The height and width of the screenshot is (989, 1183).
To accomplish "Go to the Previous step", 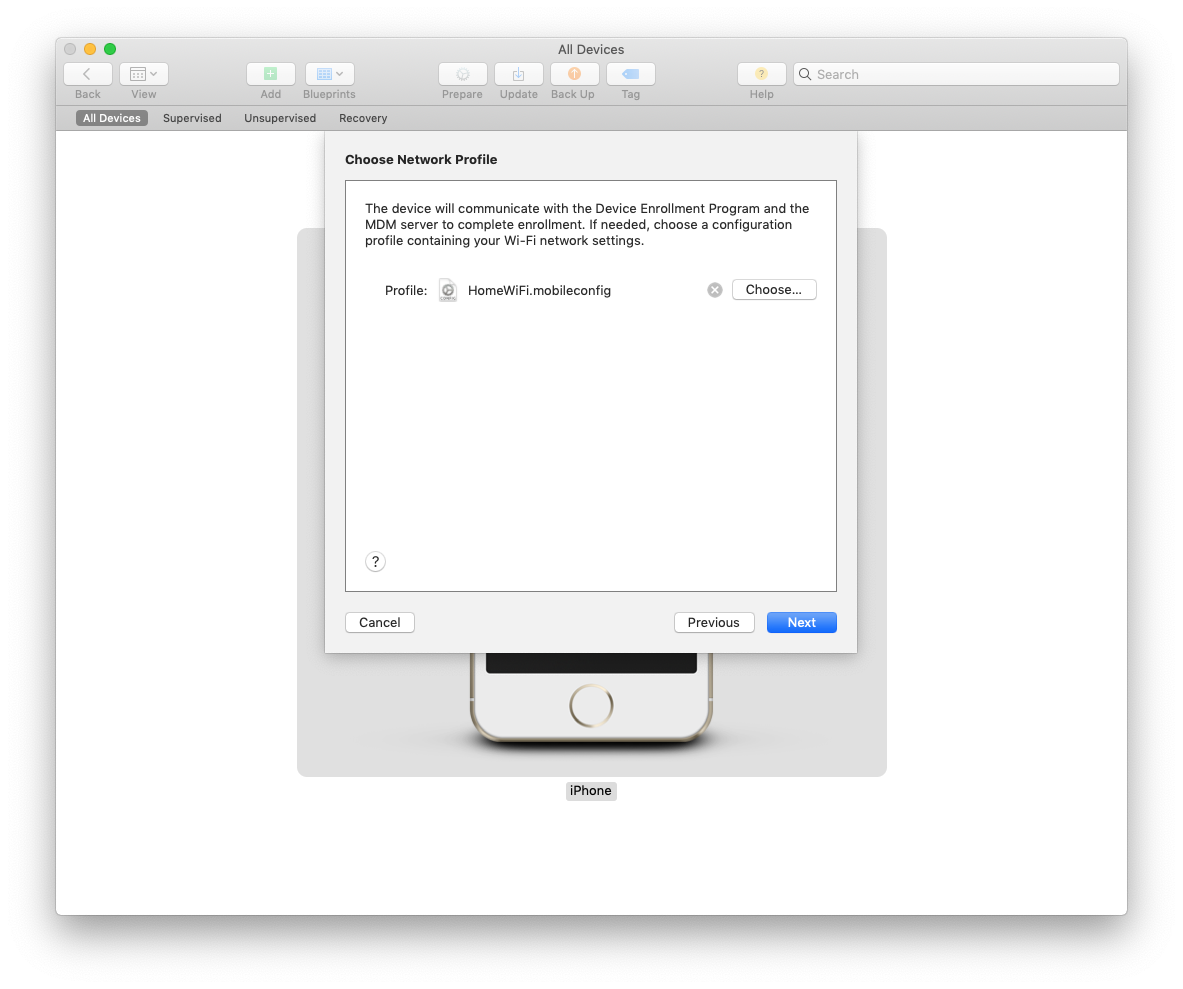I will pyautogui.click(x=713, y=622).
